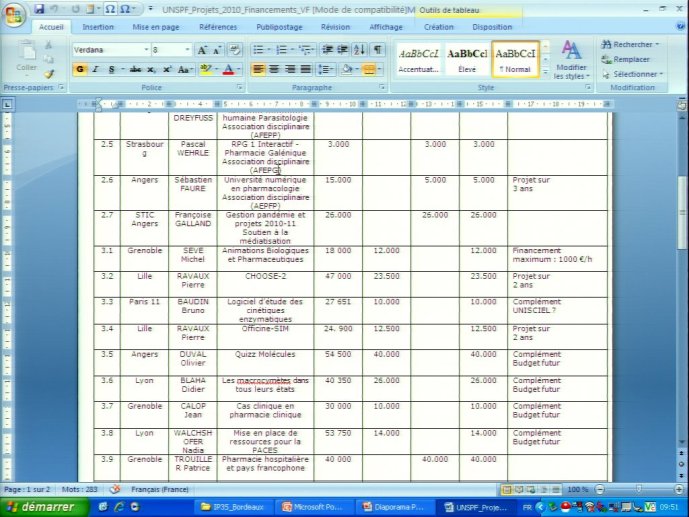The image size is (689, 517).
Task: Apply the Accentuat... style
Action: point(418,60)
